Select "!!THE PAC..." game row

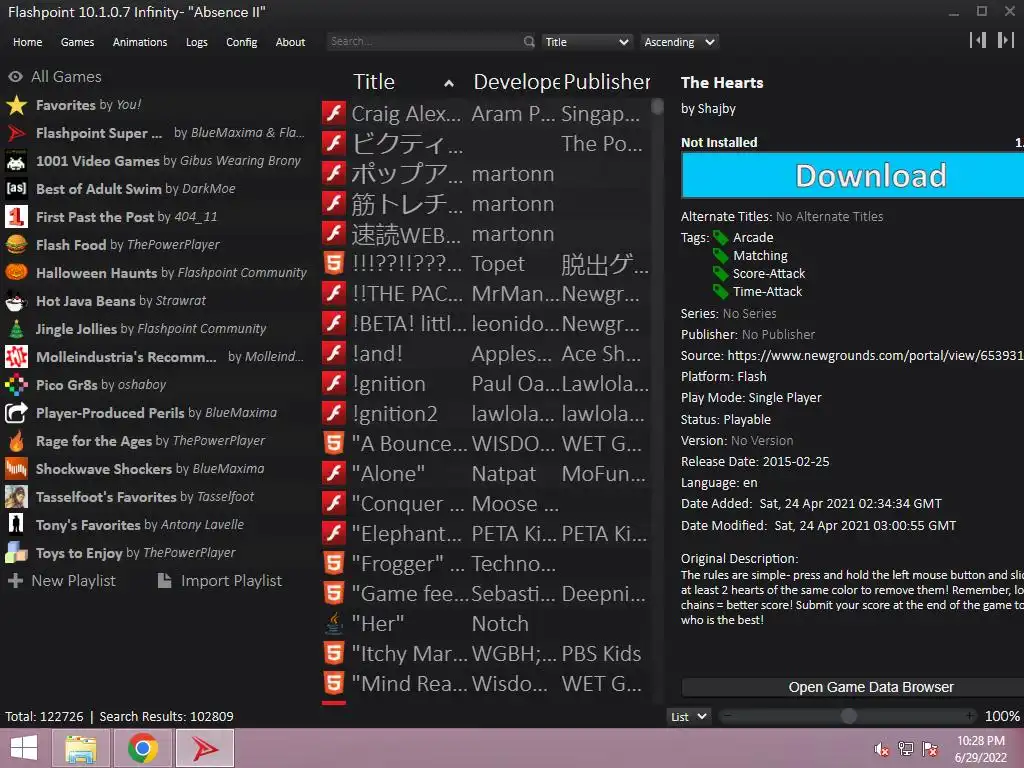(x=486, y=294)
